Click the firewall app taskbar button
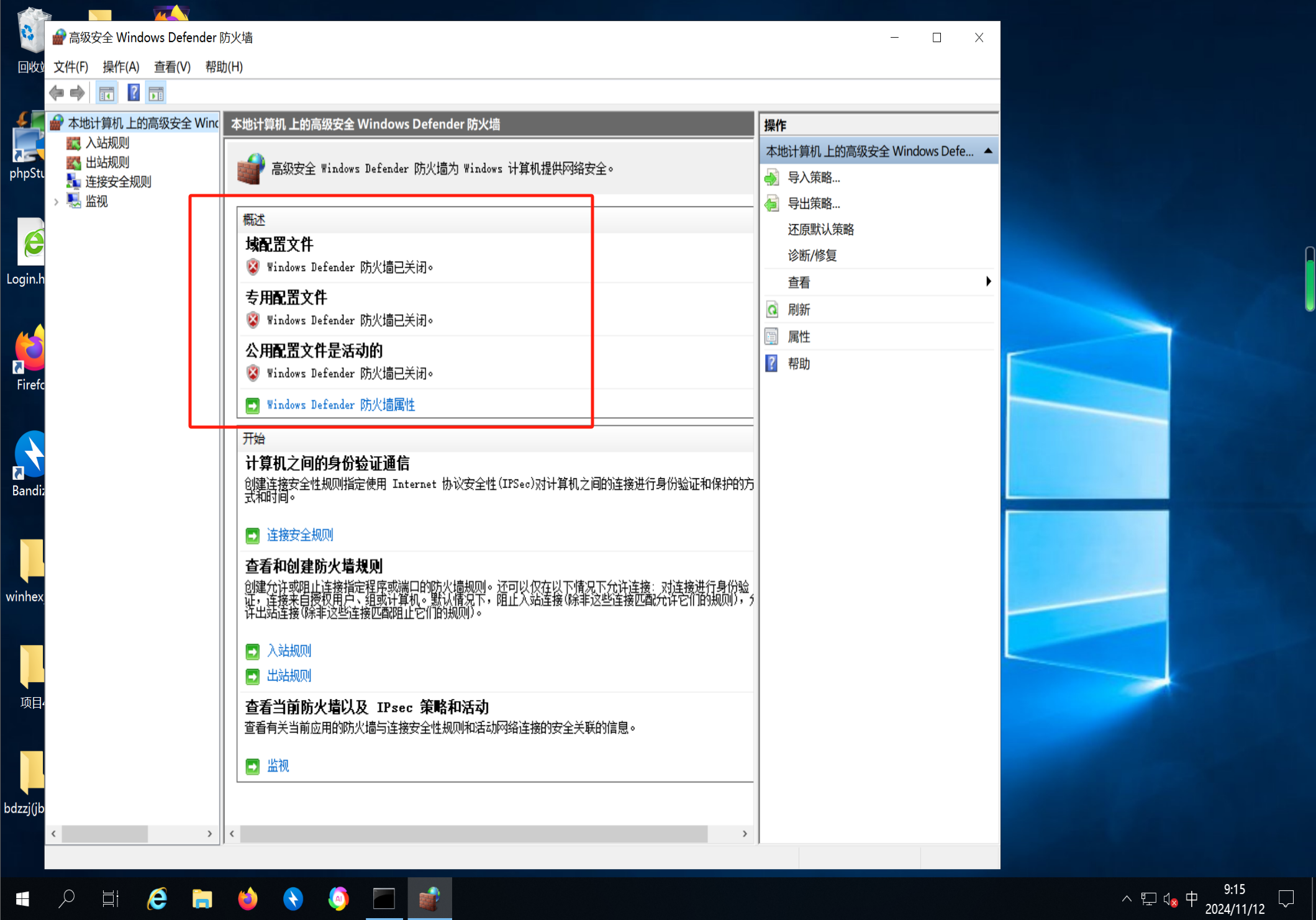The height and width of the screenshot is (920, 1316). [x=429, y=898]
